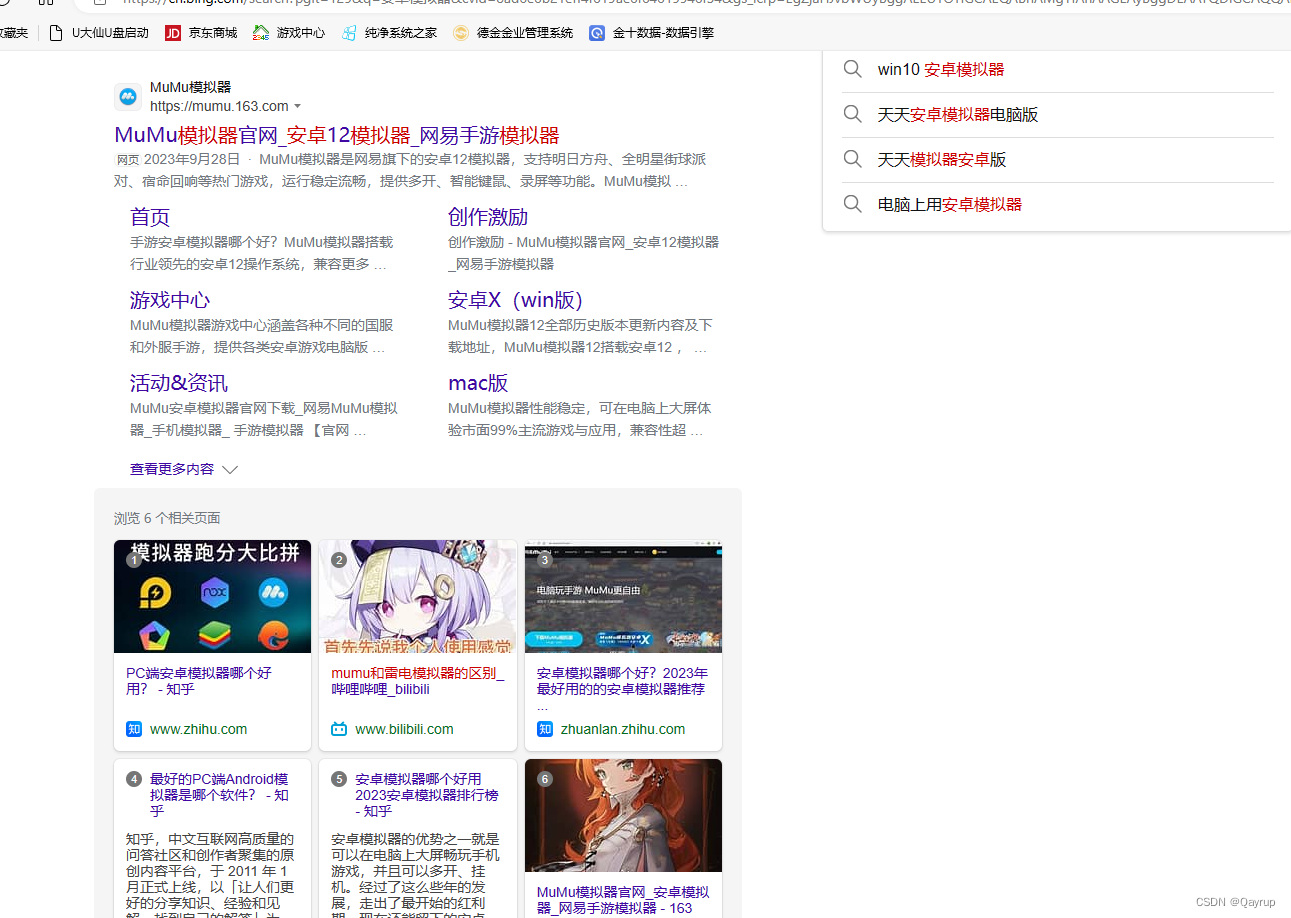The height and width of the screenshot is (918, 1291).
Task: Click the 京东商城 JD bookmark icon
Action: click(173, 33)
